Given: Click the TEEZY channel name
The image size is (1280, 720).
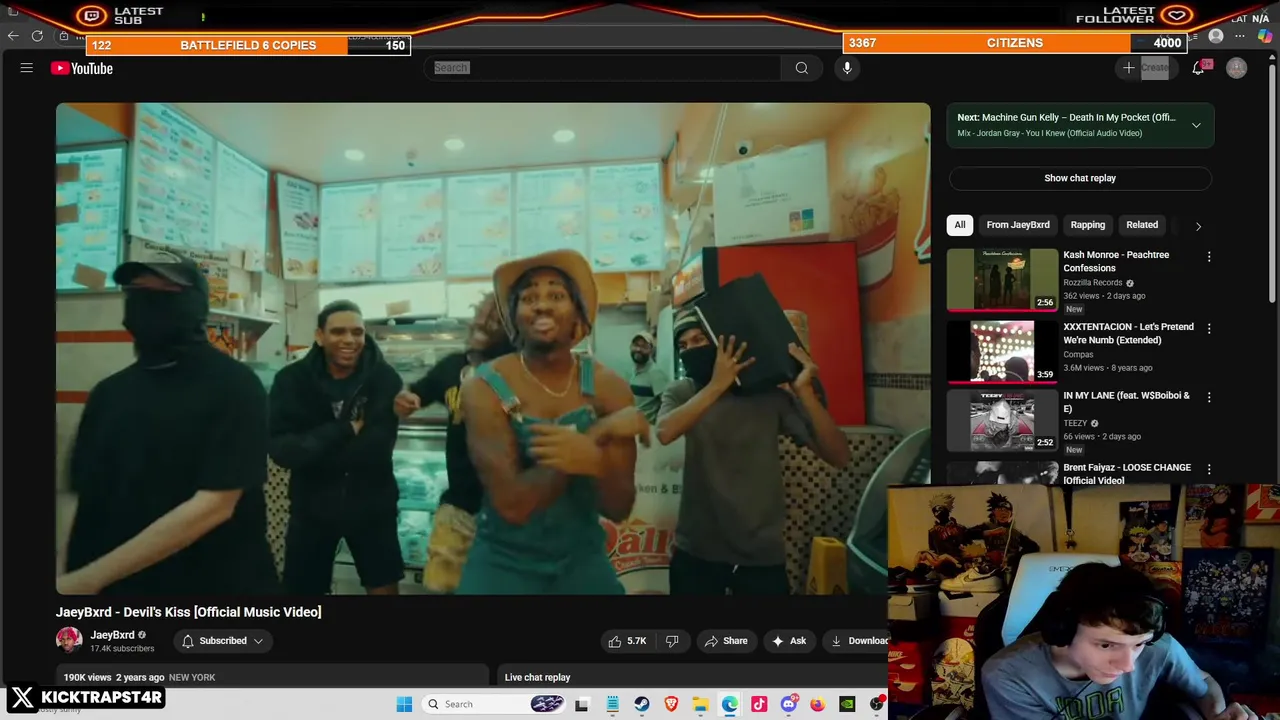Looking at the screenshot, I should pos(1075,423).
